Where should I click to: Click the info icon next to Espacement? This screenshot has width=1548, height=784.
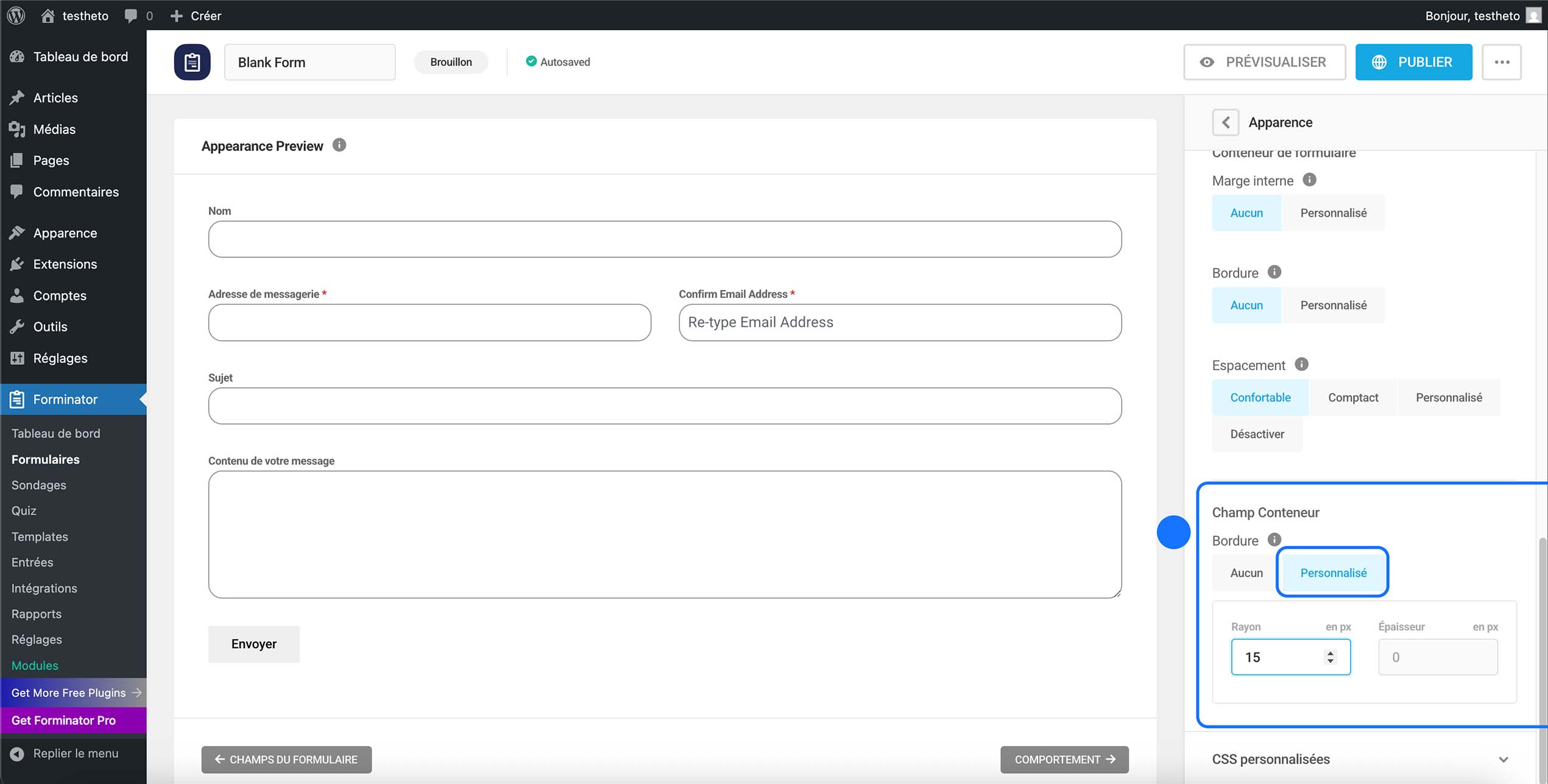(1301, 364)
